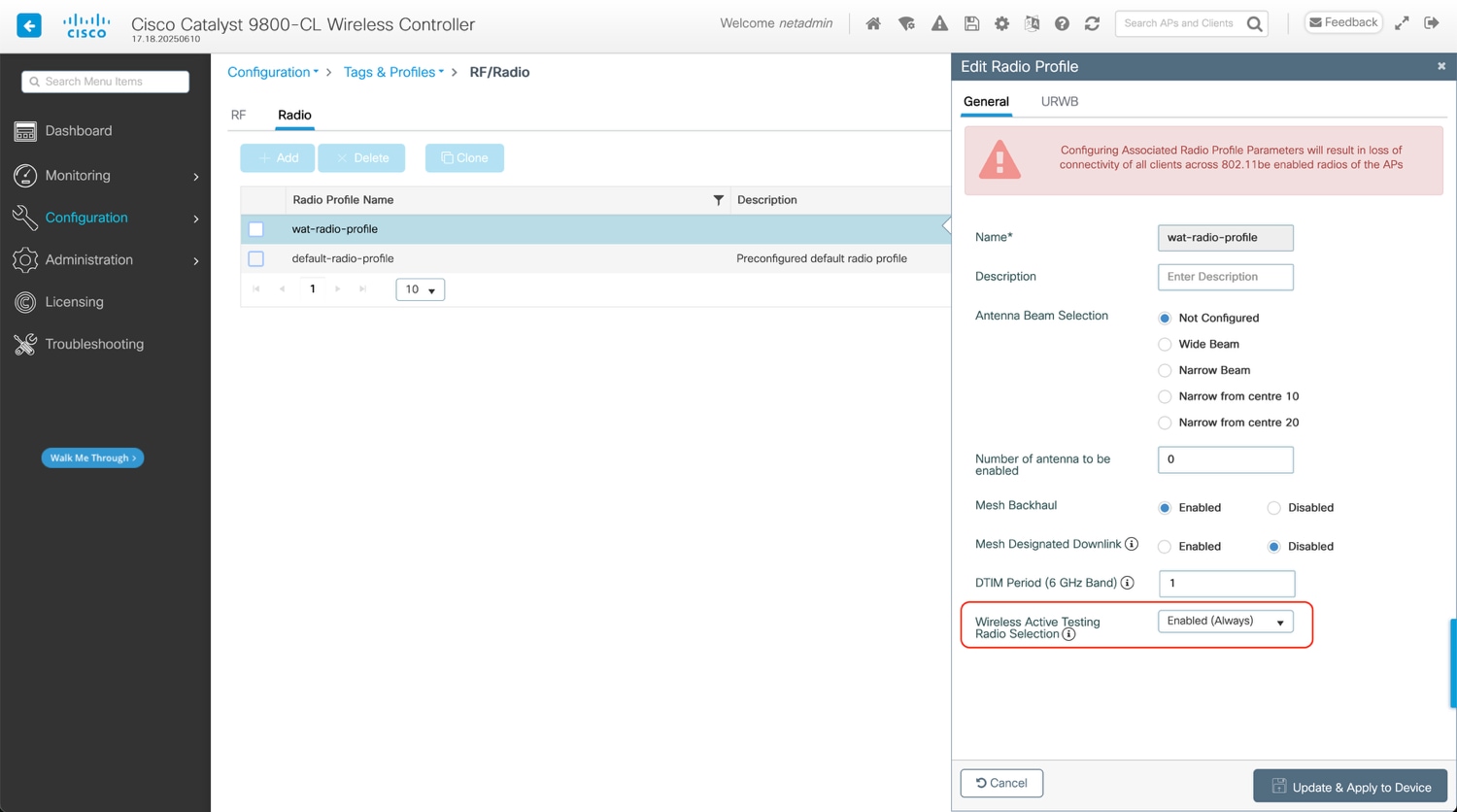Open the Wireless Active Testing Radio Selection dropdown

[x=1225, y=621]
